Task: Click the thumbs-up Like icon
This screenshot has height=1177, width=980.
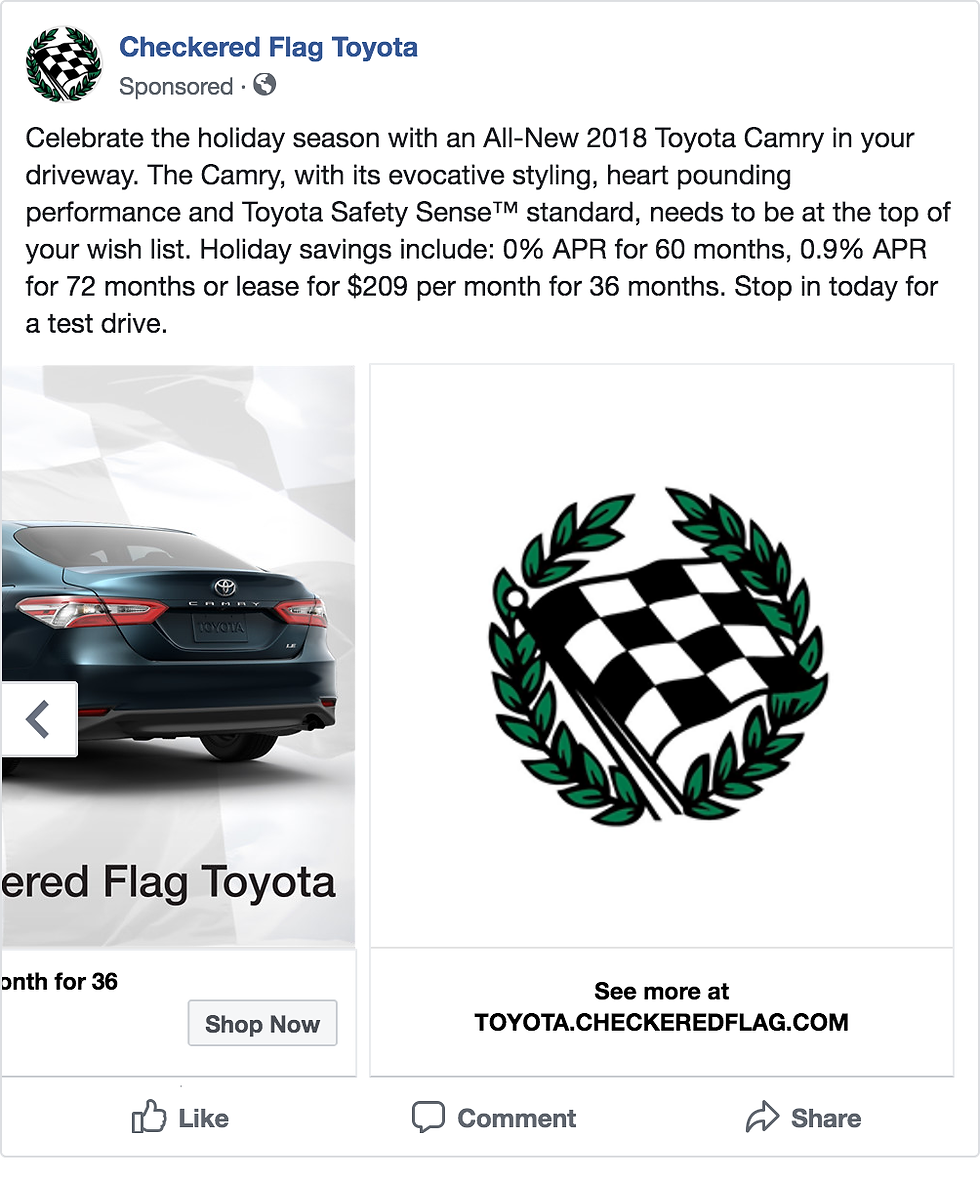Action: click(x=148, y=1118)
